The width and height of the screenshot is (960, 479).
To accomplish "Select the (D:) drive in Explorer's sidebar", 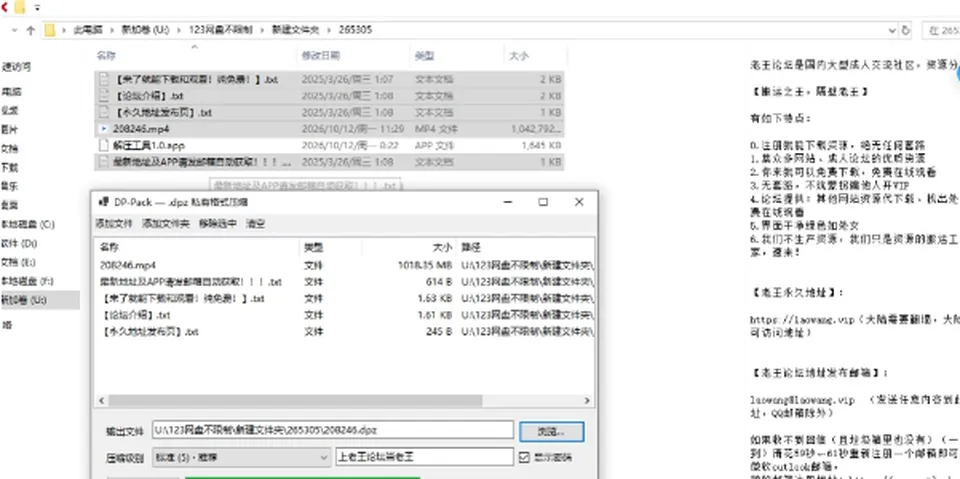I will coord(19,244).
